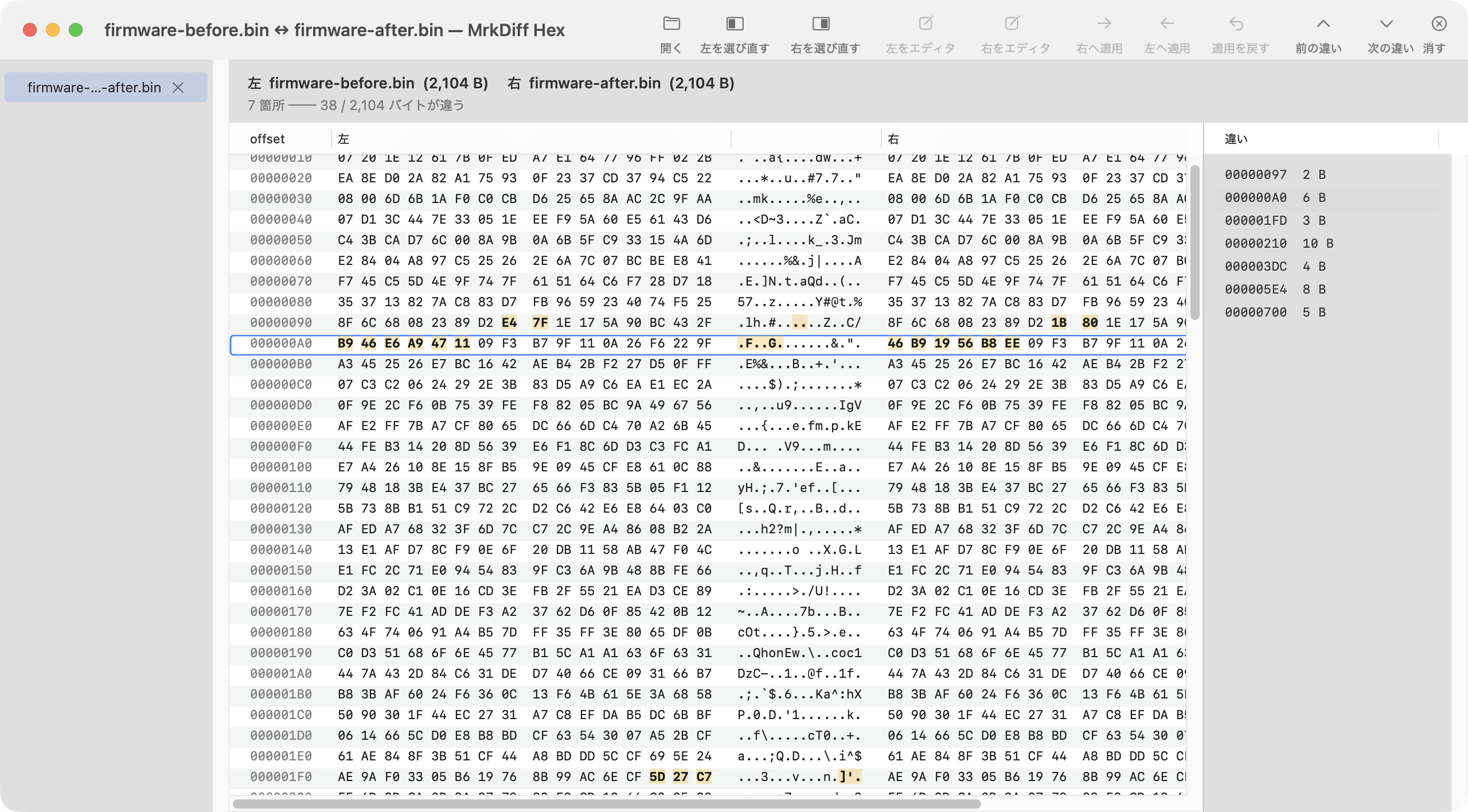This screenshot has height=812, width=1468.
Task: Revert applied change (適用を戻す)
Action: coord(1240,33)
